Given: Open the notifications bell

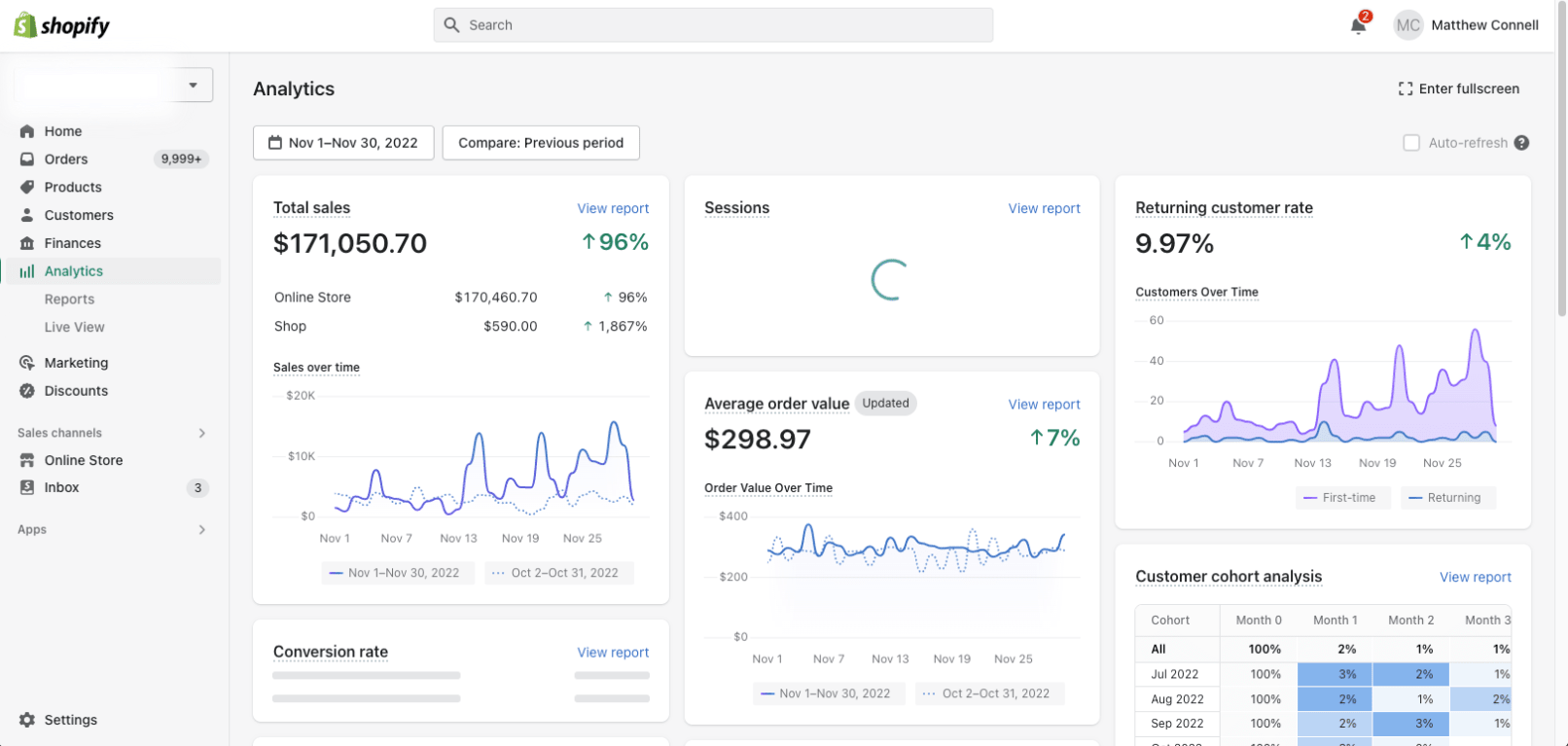Looking at the screenshot, I should 1358,25.
